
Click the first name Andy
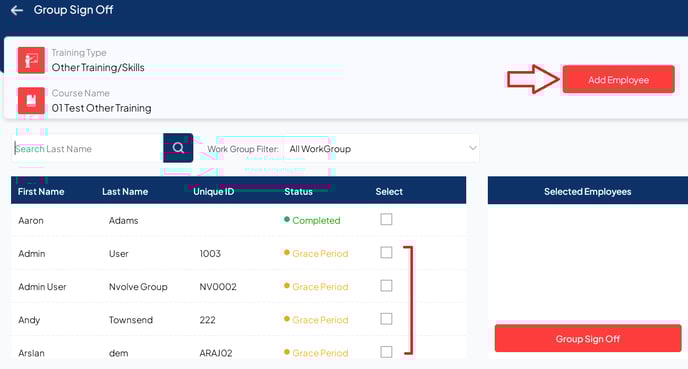pyautogui.click(x=29, y=320)
